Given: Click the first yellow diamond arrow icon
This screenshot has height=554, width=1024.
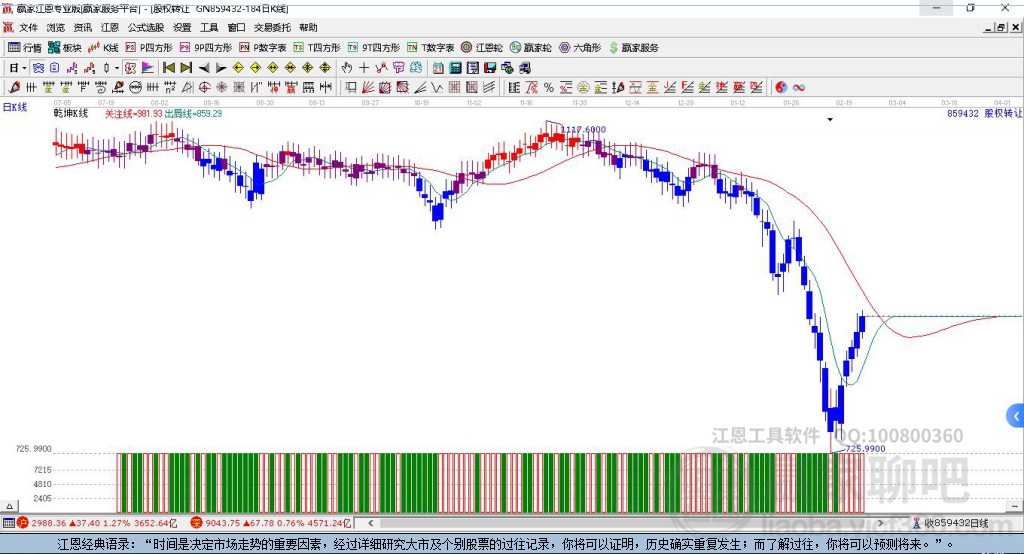Looking at the screenshot, I should [x=238, y=68].
